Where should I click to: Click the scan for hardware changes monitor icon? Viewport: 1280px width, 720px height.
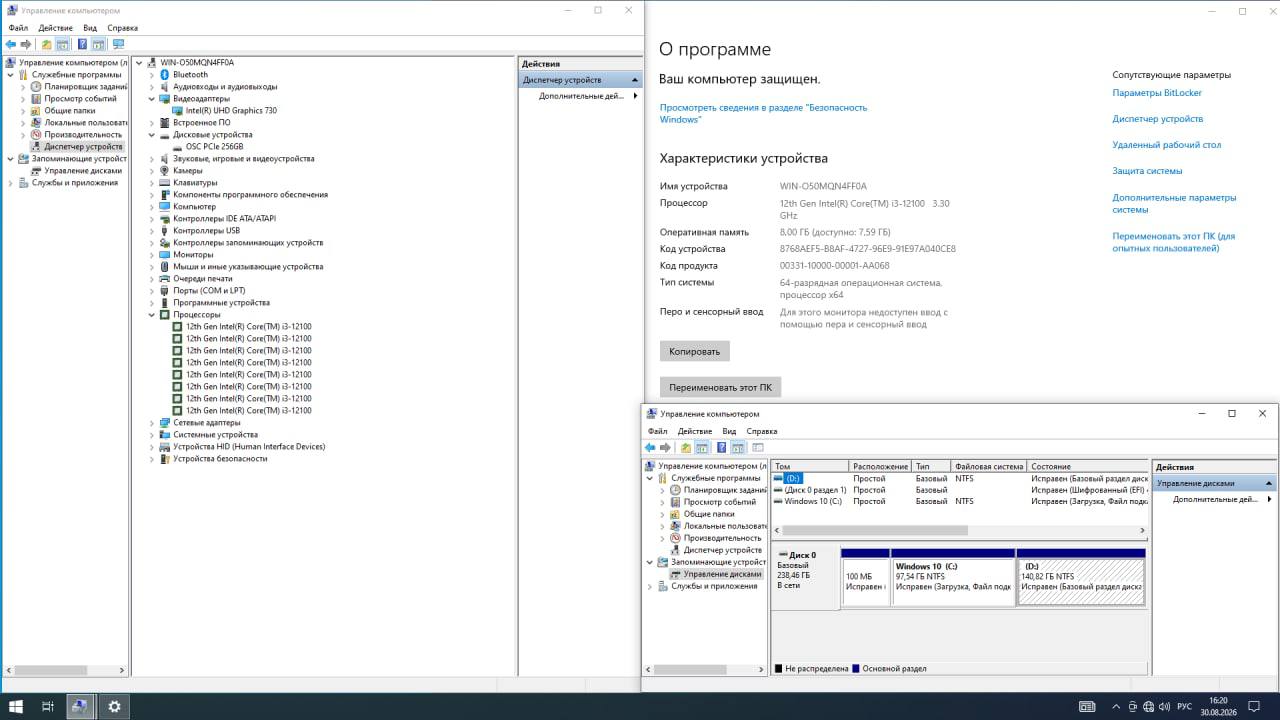pyautogui.click(x=118, y=44)
